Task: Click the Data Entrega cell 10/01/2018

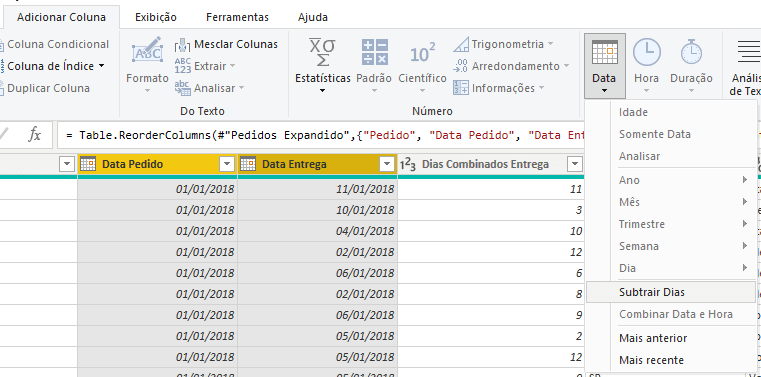Action: [317, 210]
